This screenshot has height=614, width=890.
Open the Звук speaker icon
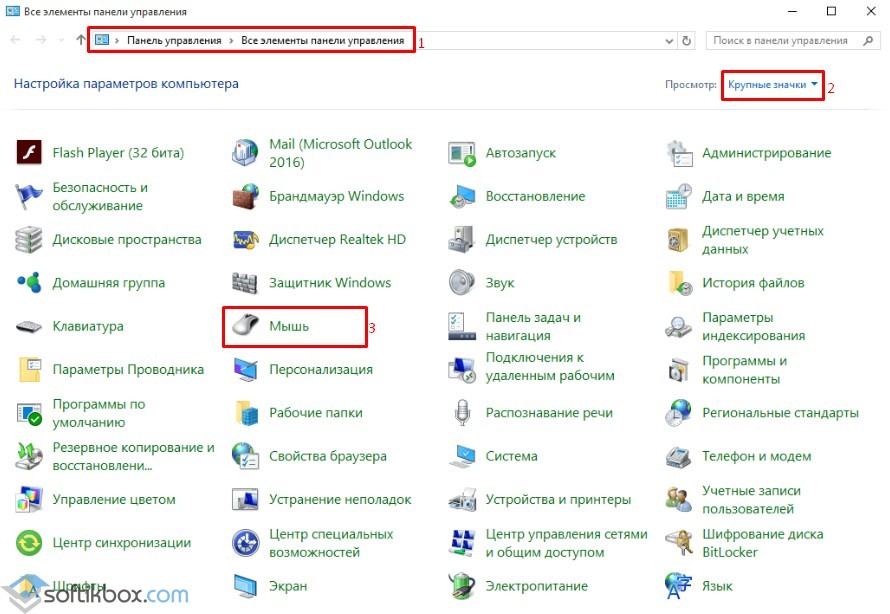click(462, 283)
